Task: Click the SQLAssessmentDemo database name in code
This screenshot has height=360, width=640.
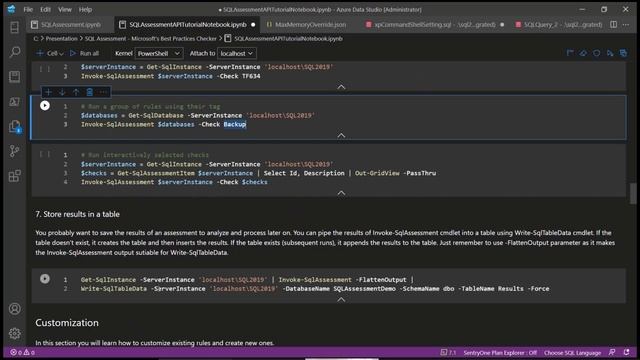Action: click(364, 289)
